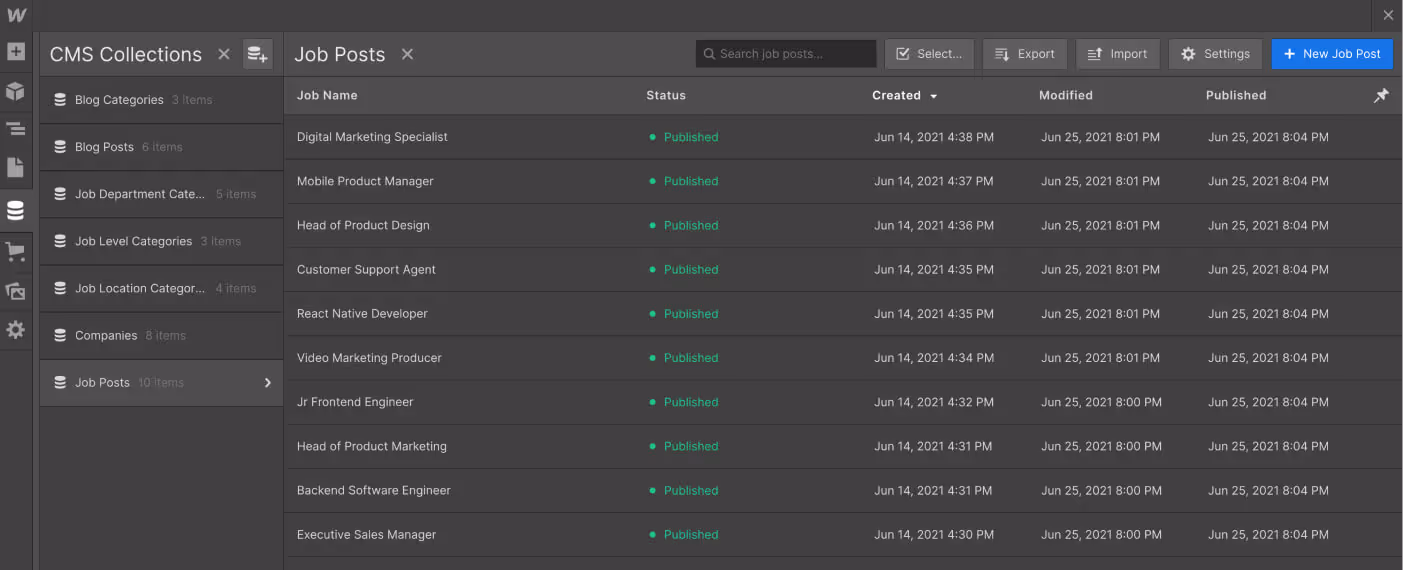Screen dimensions: 1403x570
Task: Open the Symbols cube panel
Action: click(x=15, y=91)
